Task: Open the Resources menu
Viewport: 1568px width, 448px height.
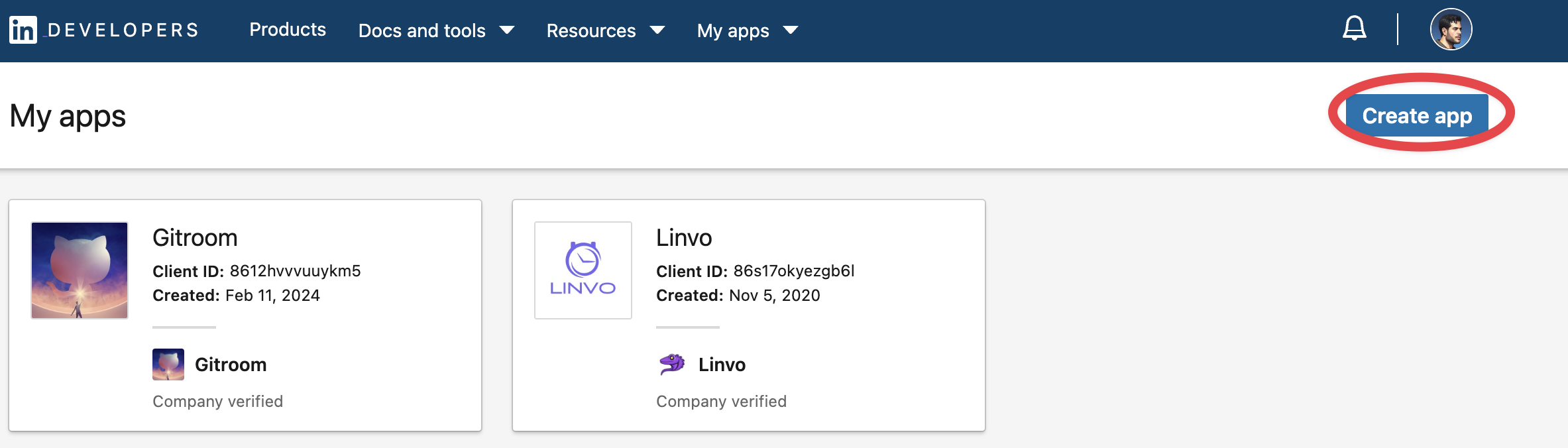Action: 606,30
